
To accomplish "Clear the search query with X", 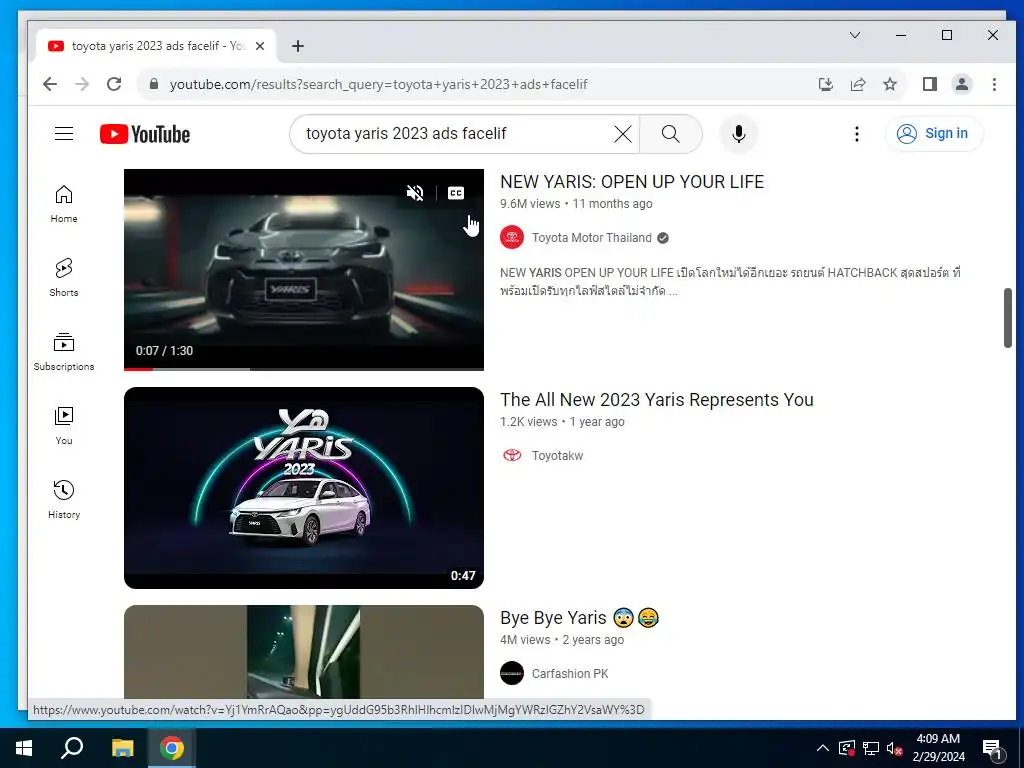I will click(x=623, y=134).
